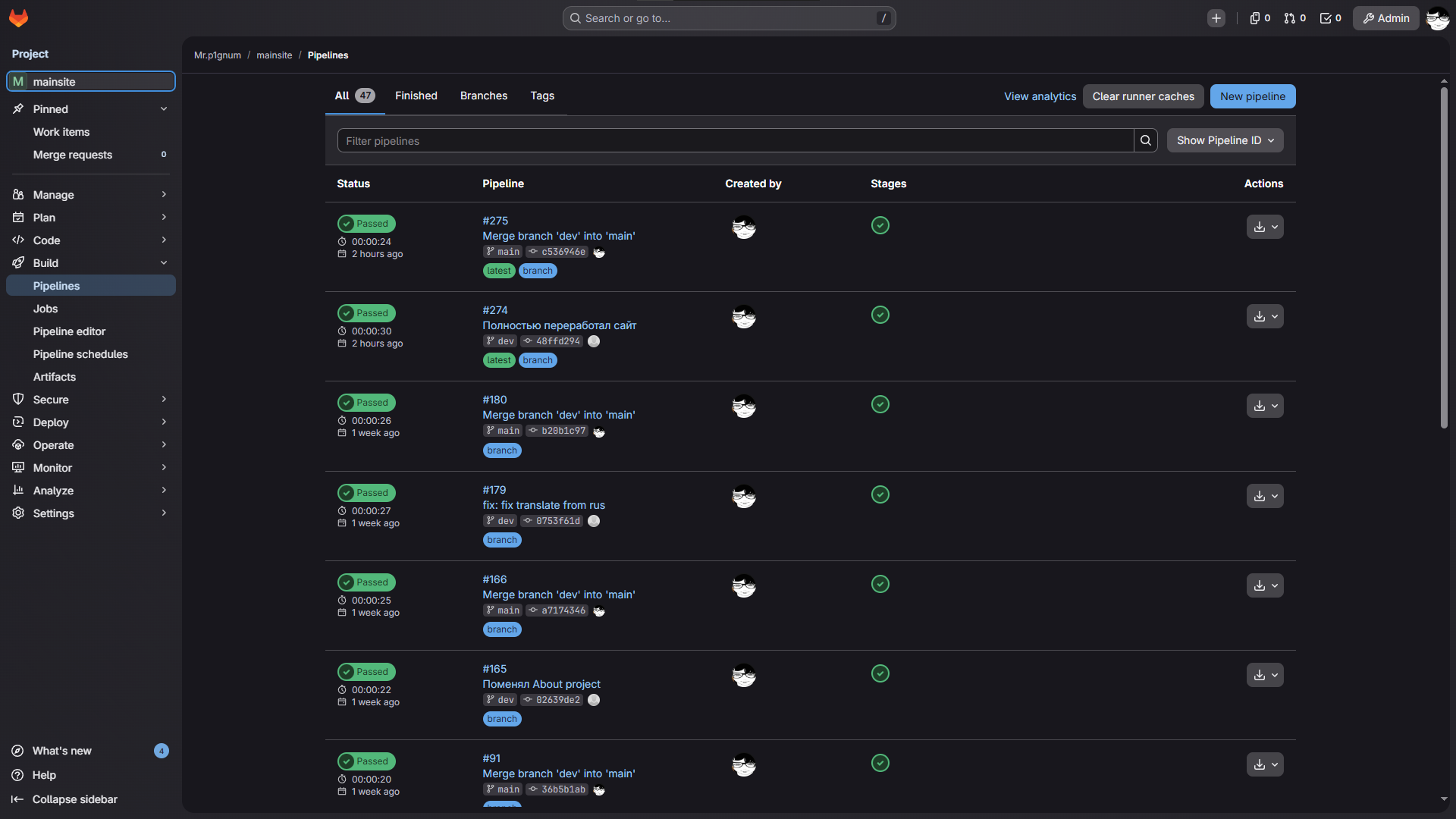This screenshot has width=1456, height=819.
Task: Click commit author avatar beside 48ffd294
Action: [594, 341]
